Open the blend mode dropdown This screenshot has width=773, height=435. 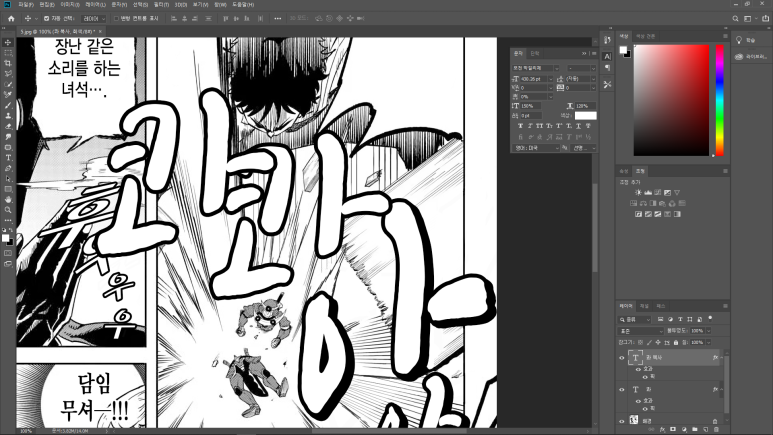coord(641,331)
